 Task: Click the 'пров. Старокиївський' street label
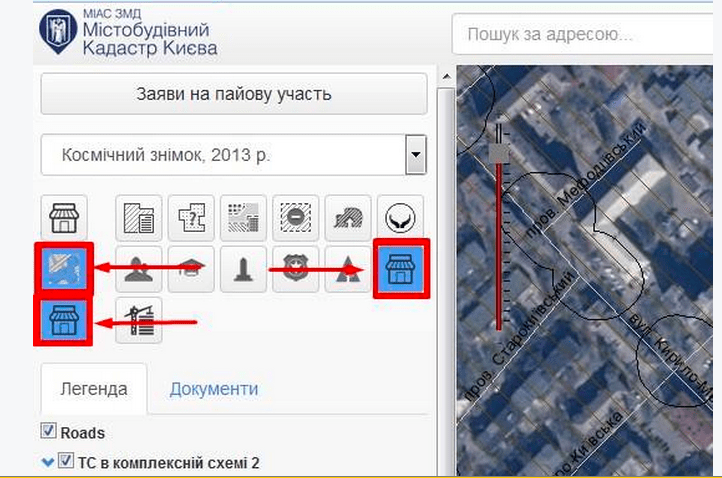point(518,337)
